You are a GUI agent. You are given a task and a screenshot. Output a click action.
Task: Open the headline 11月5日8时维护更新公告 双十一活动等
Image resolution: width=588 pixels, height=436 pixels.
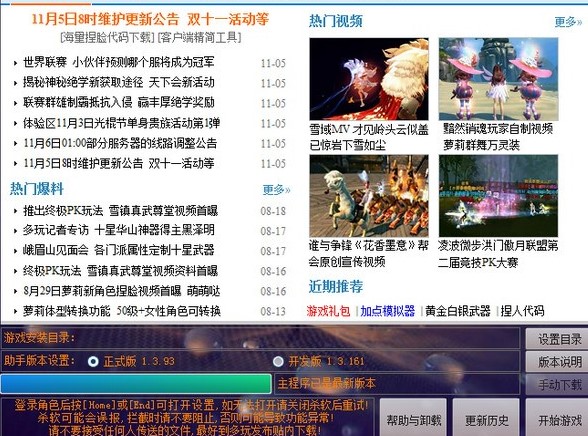[150, 19]
